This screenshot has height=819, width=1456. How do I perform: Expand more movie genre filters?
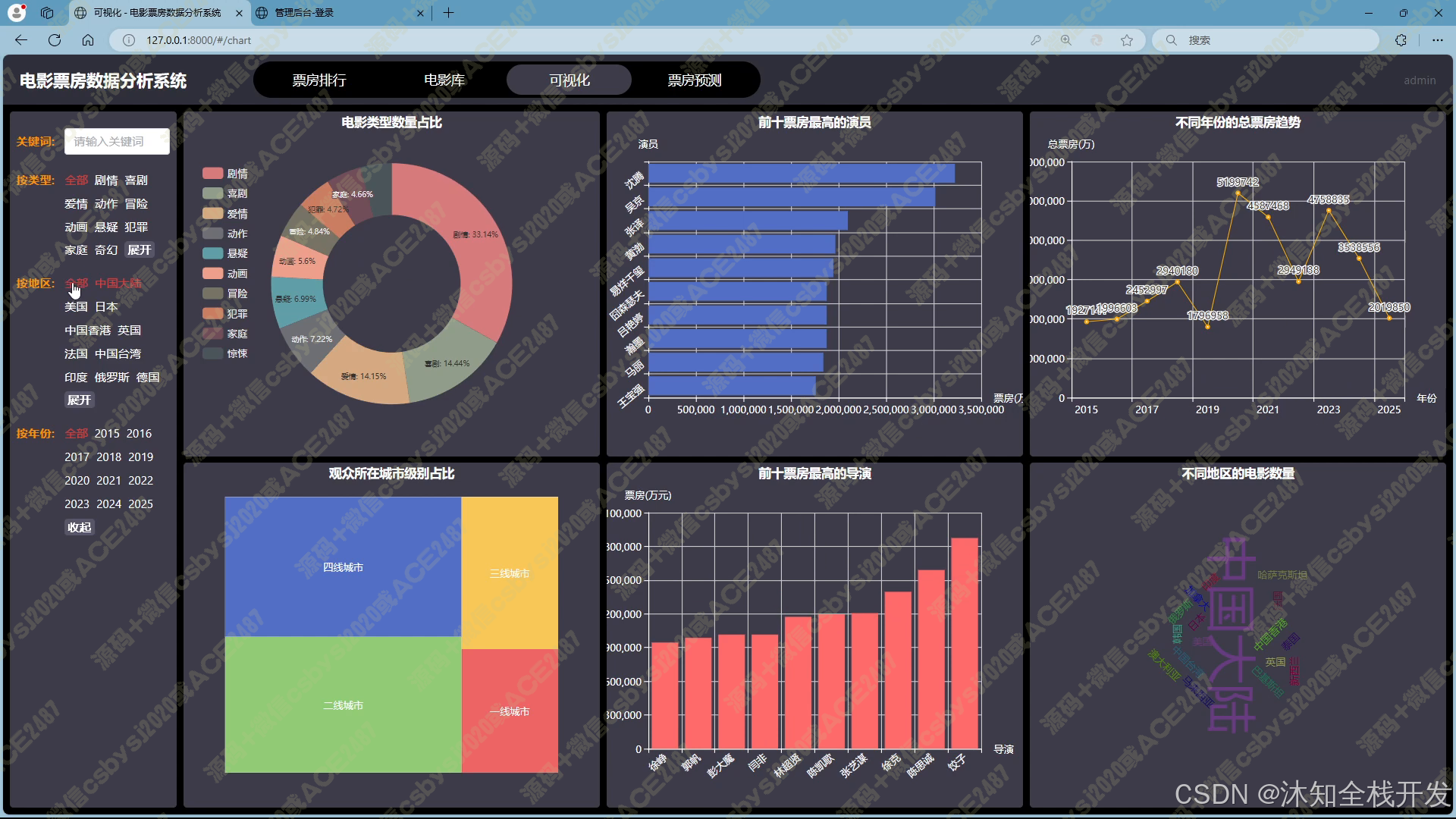(139, 250)
